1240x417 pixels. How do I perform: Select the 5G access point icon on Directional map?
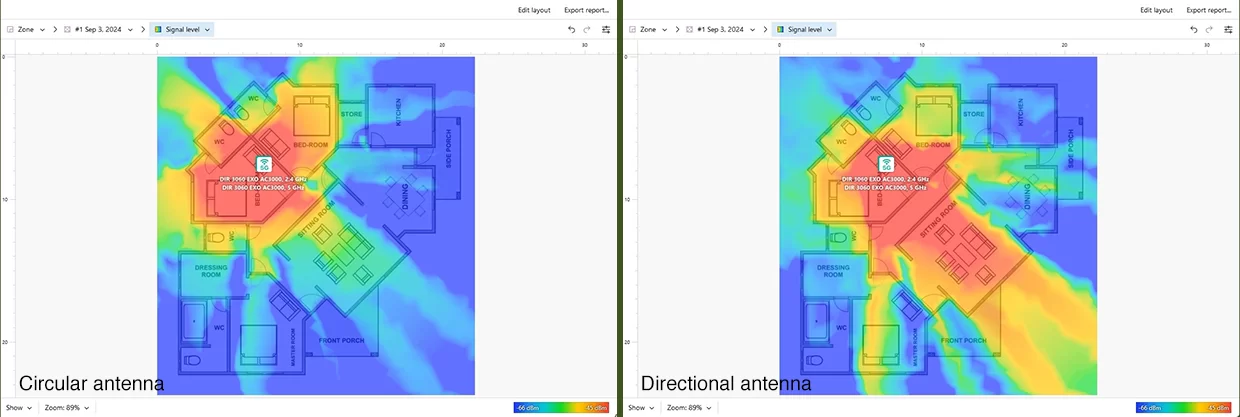(x=886, y=164)
